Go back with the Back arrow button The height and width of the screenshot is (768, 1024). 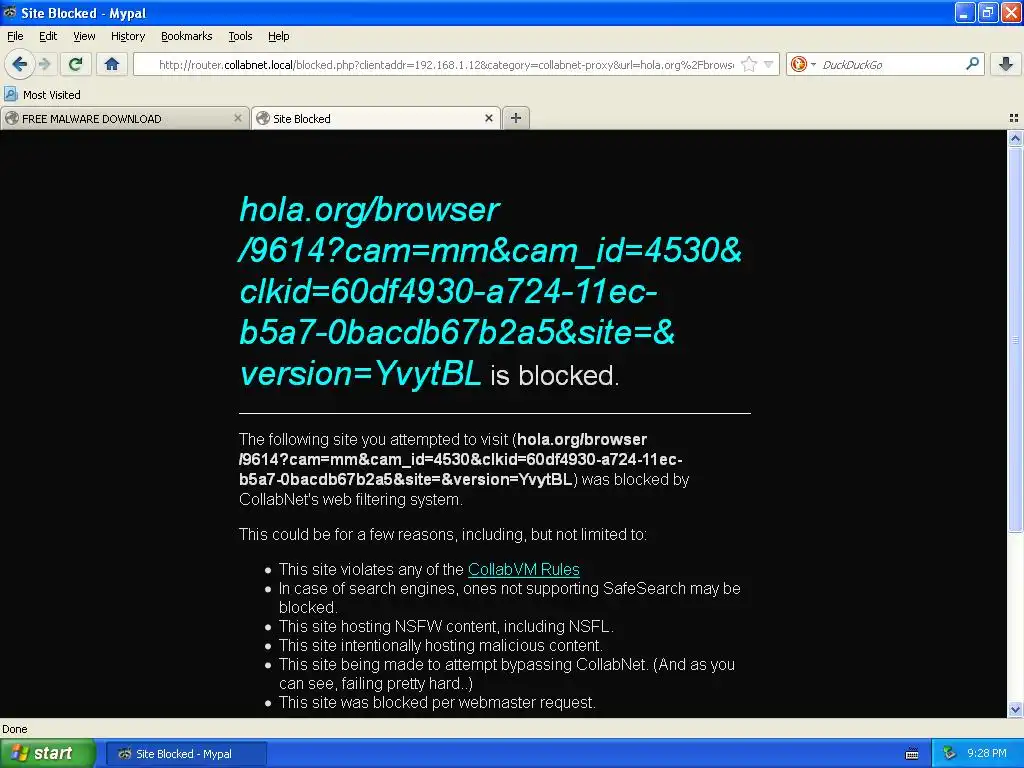(19, 64)
